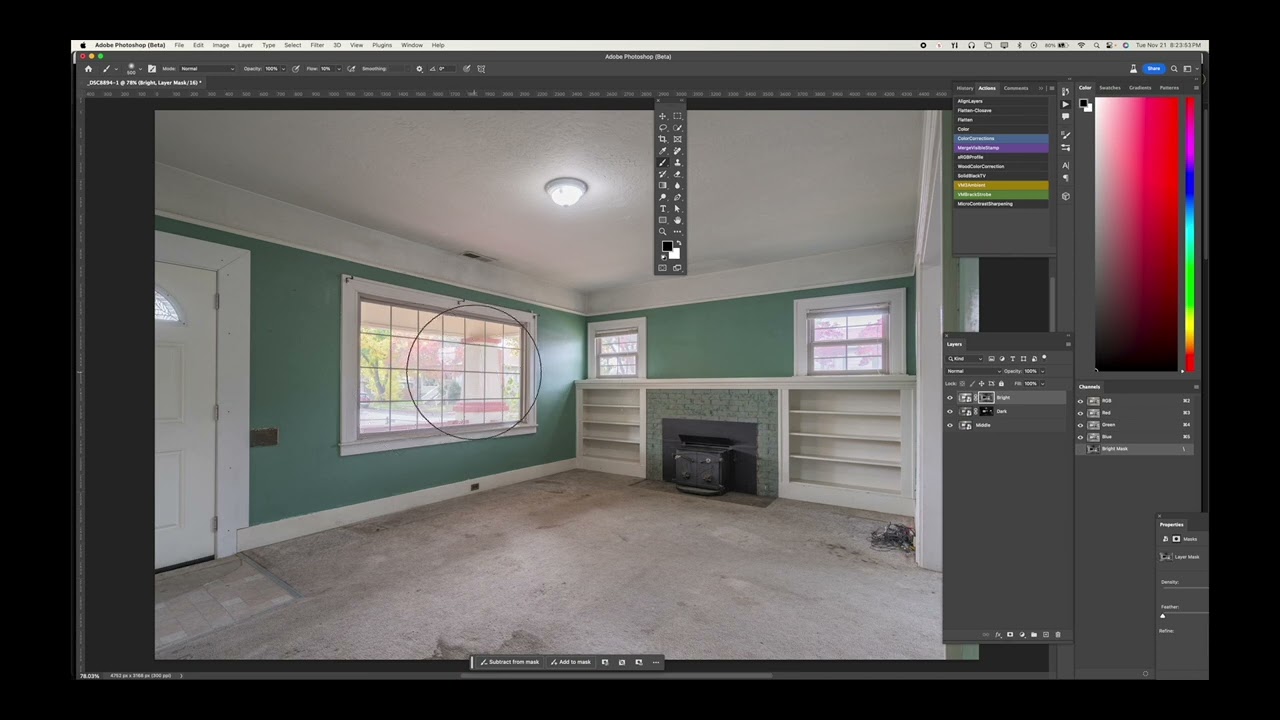Viewport: 1280px width, 720px height.
Task: Hide the Middle layer
Action: [x=950, y=425]
